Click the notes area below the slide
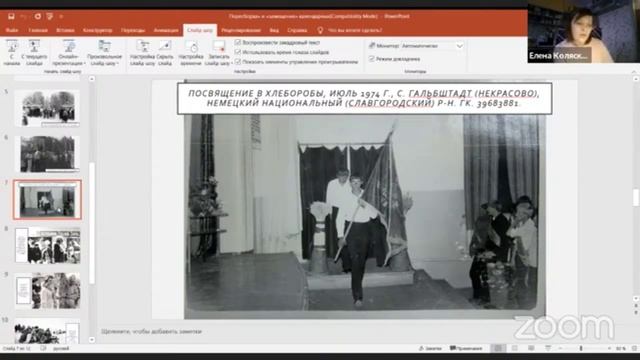This screenshot has height=360, width=640. coord(363,332)
